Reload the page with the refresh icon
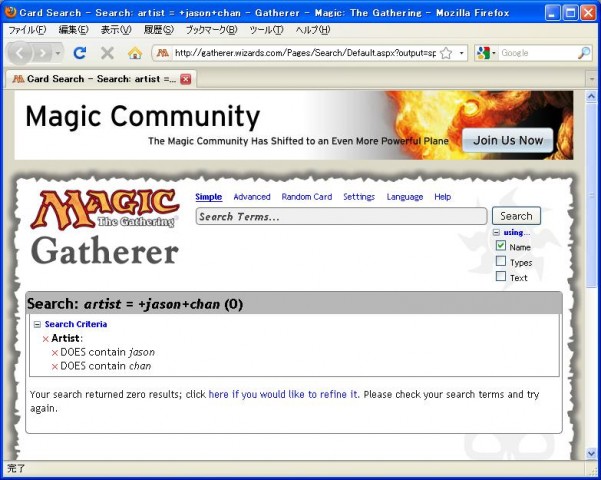 80,53
